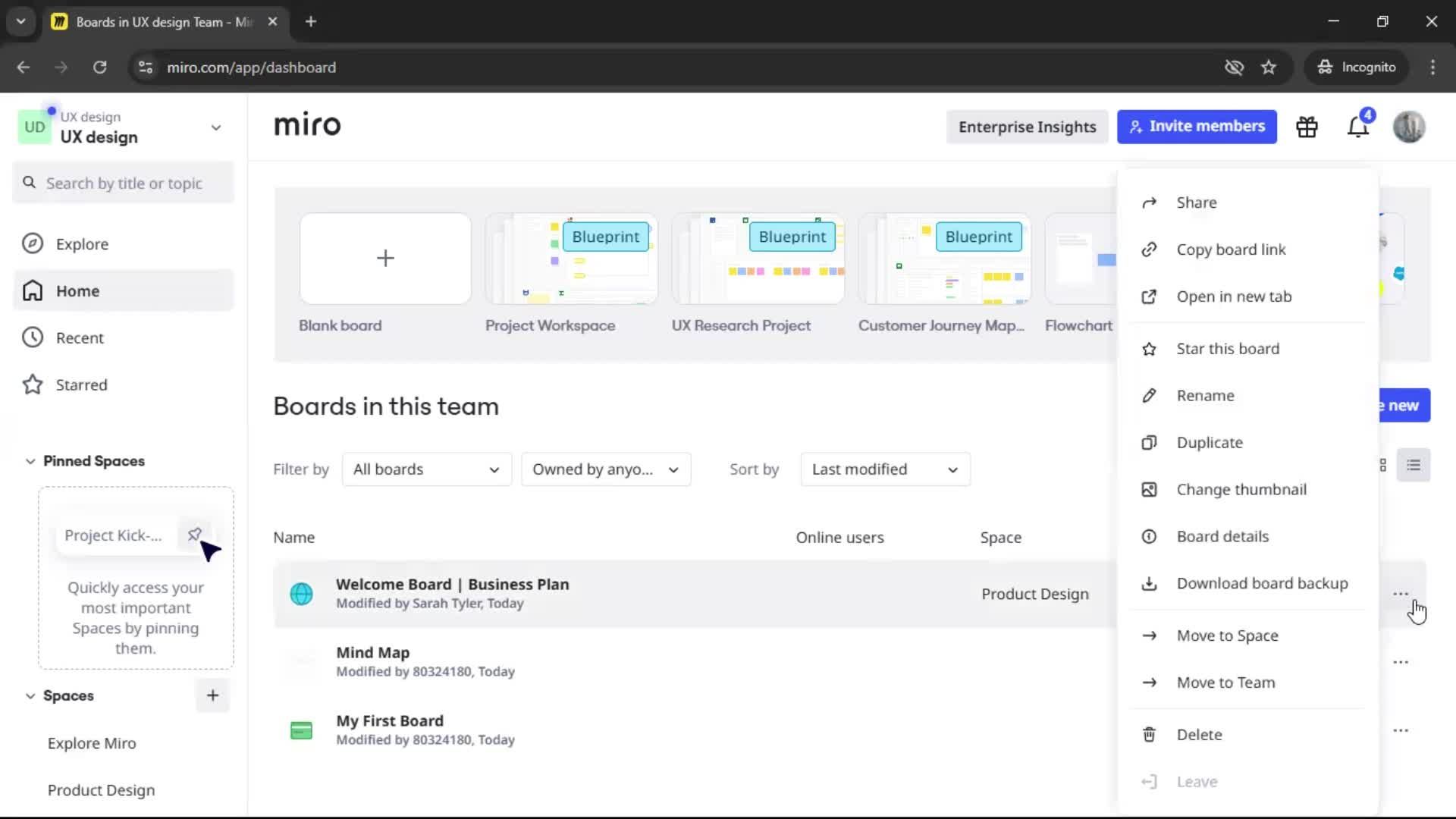The width and height of the screenshot is (1456, 819).
Task: Go back to the previous page
Action: 24,67
